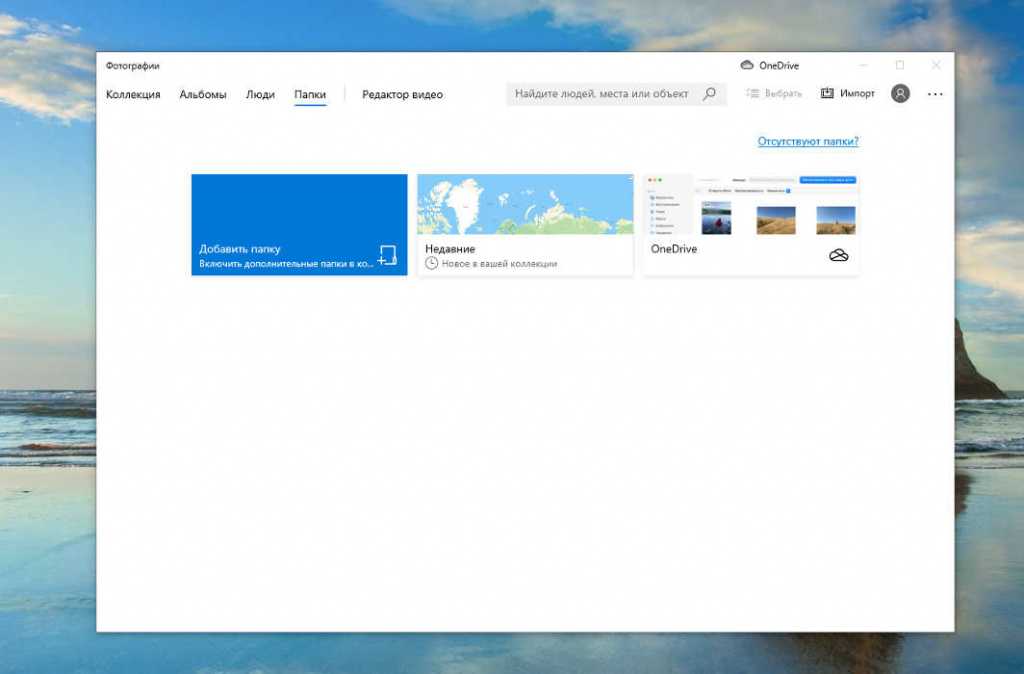The height and width of the screenshot is (674, 1024).
Task: Open the Альбомы tab
Action: pyautogui.click(x=203, y=95)
